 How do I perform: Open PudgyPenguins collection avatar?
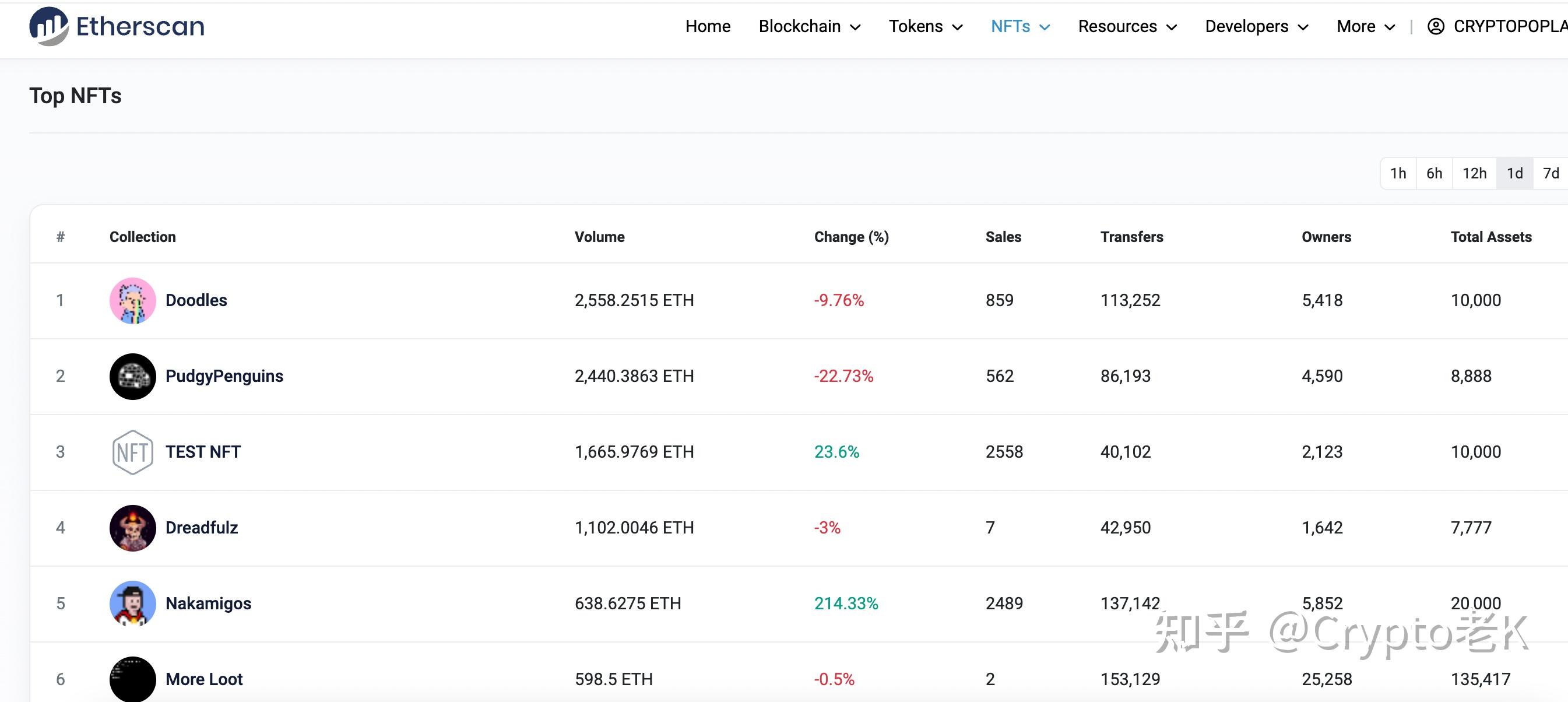click(133, 376)
